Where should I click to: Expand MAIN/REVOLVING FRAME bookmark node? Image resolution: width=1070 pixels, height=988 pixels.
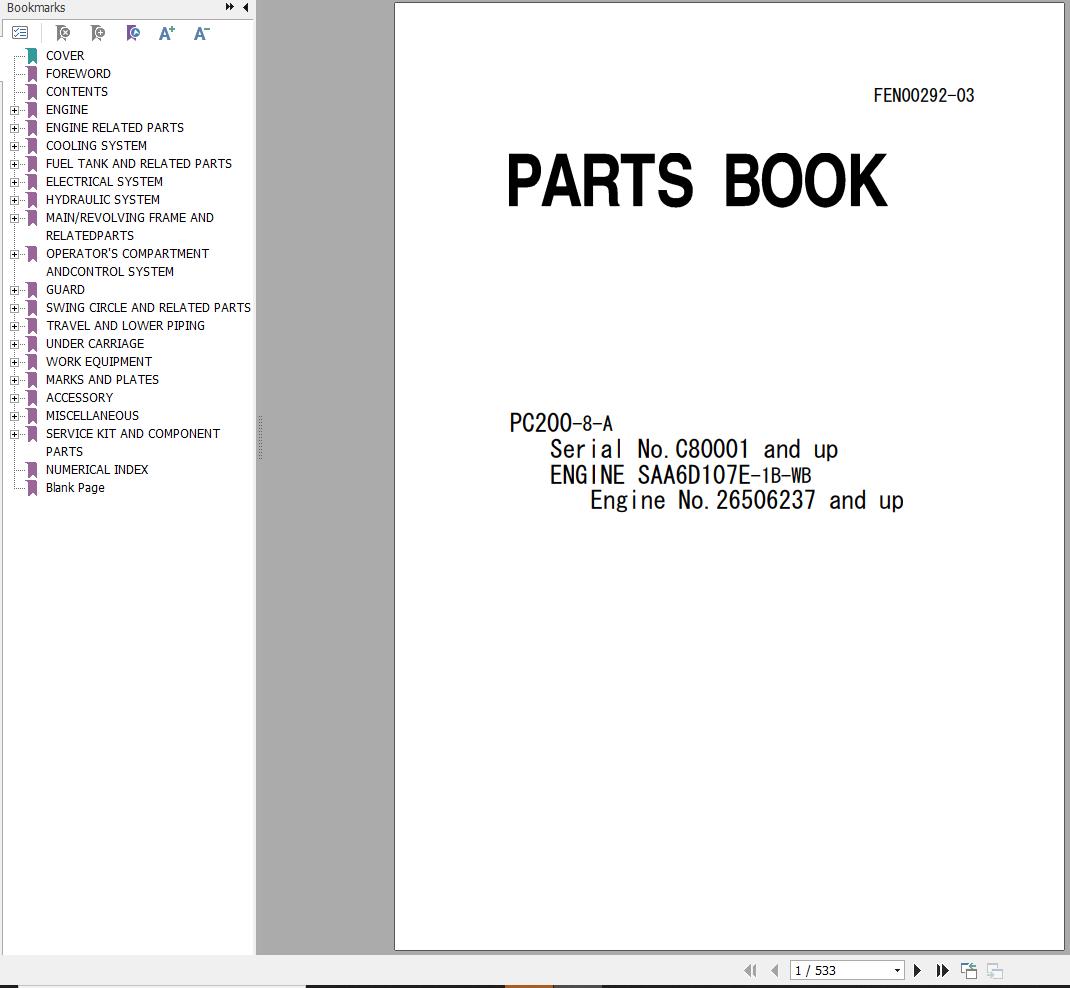[x=14, y=218]
